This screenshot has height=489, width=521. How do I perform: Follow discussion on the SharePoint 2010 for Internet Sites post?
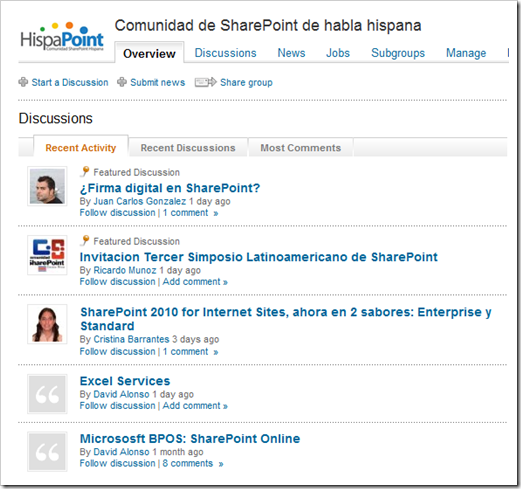click(x=117, y=351)
